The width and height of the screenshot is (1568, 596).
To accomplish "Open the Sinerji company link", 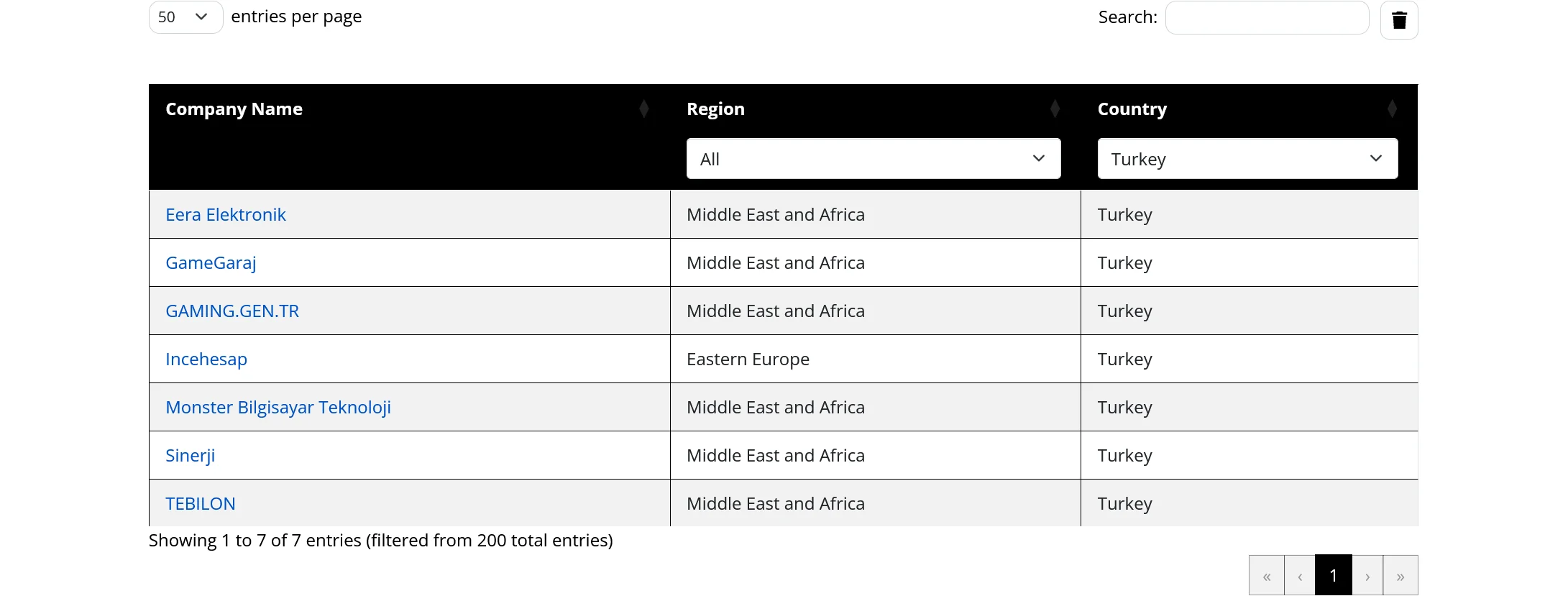I will tap(191, 456).
